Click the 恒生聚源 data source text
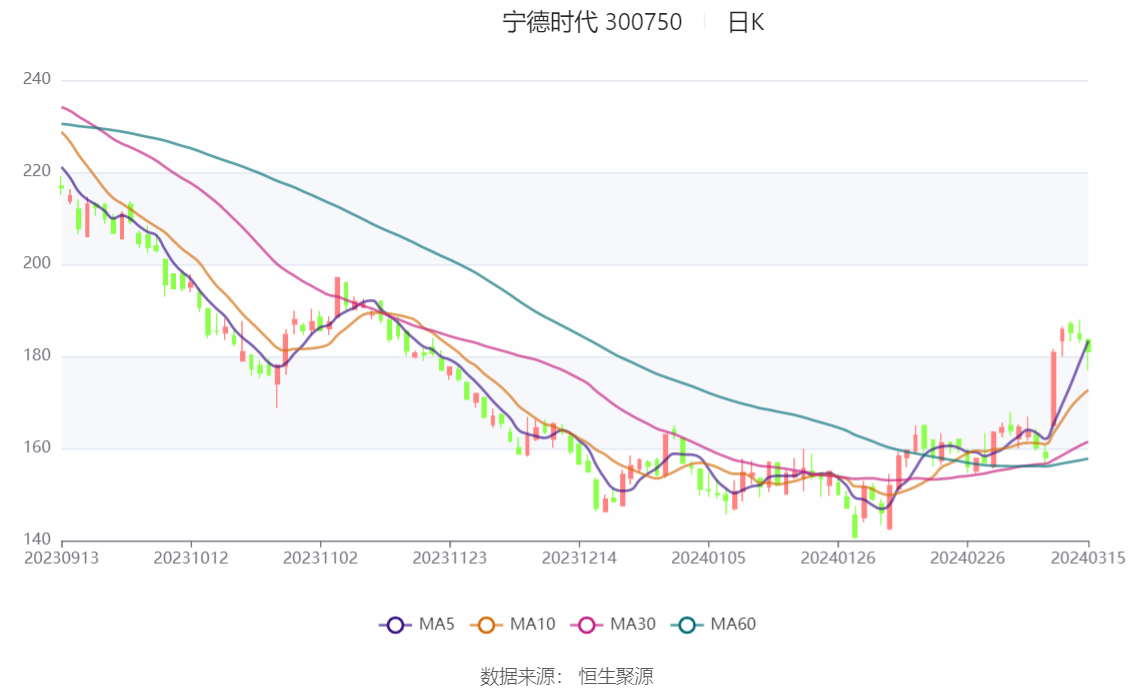This screenshot has height=689, width=1134. 616,677
